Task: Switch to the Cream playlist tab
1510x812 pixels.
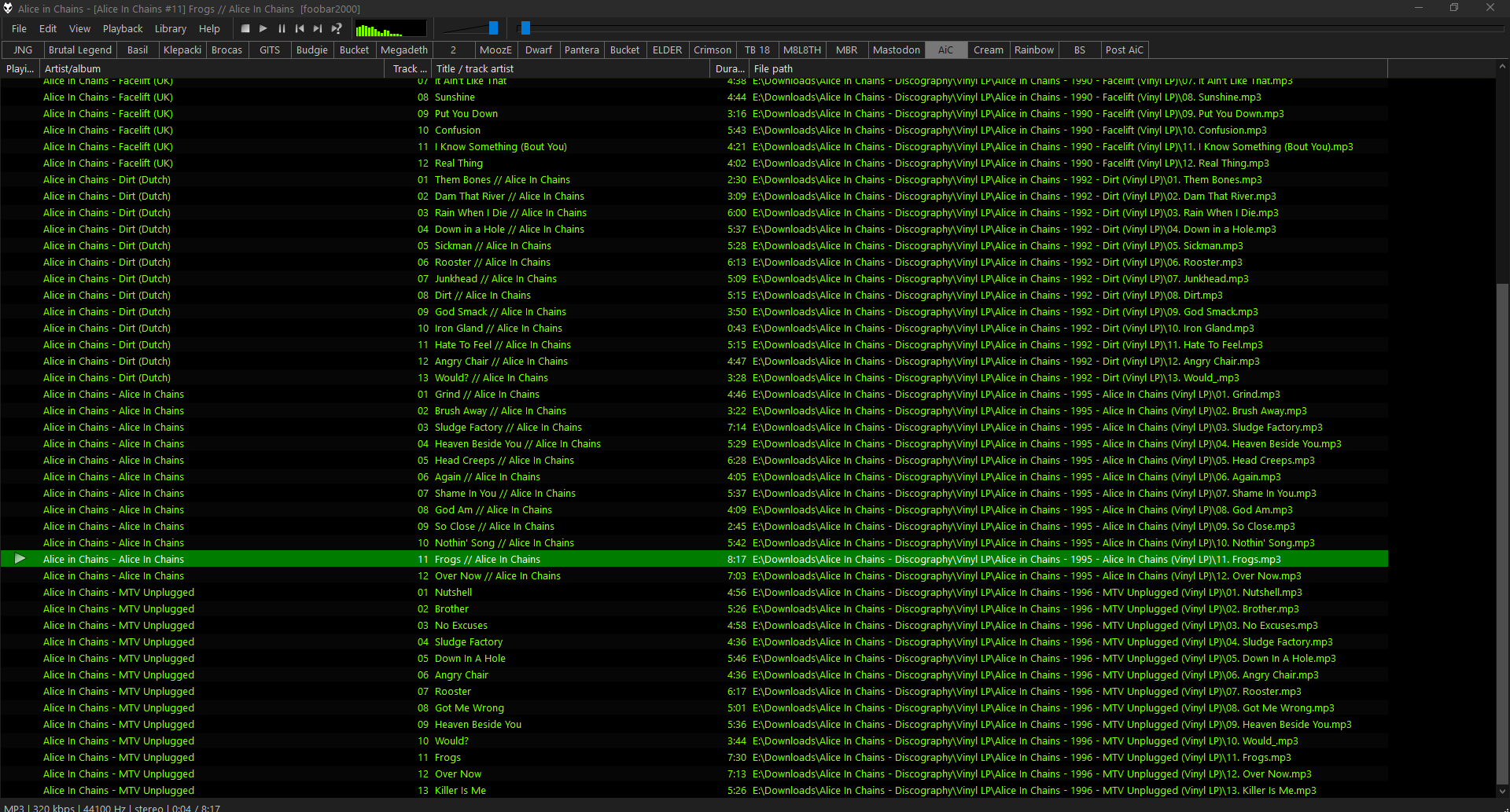Action: tap(989, 50)
